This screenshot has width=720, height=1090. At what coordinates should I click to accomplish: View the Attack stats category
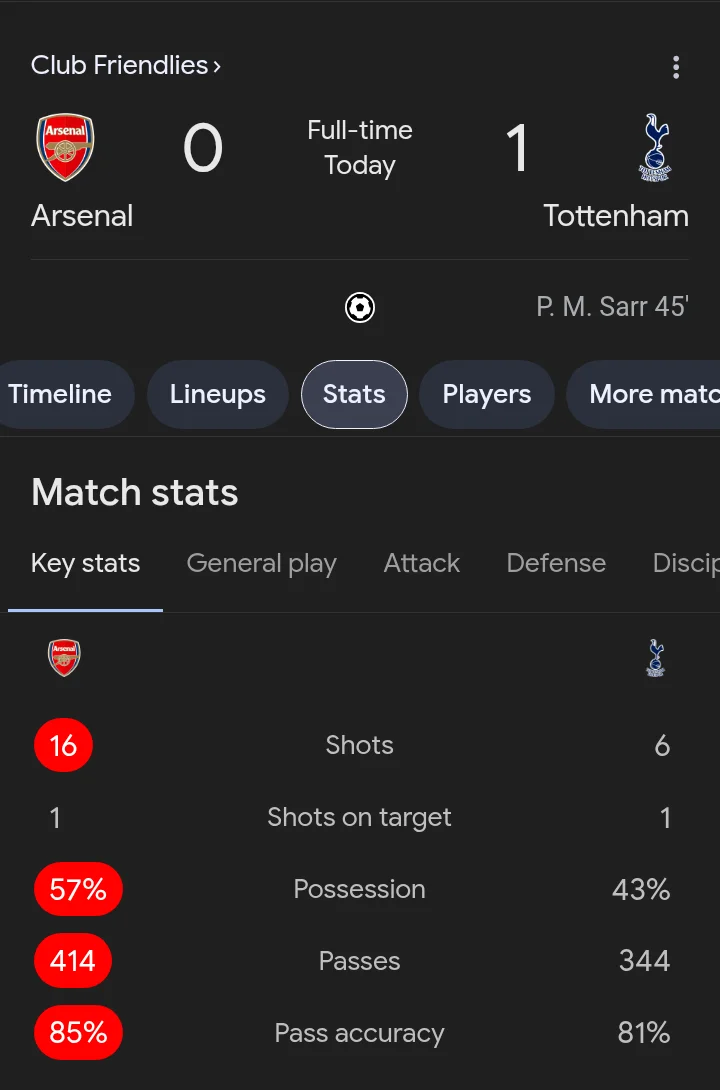[422, 563]
